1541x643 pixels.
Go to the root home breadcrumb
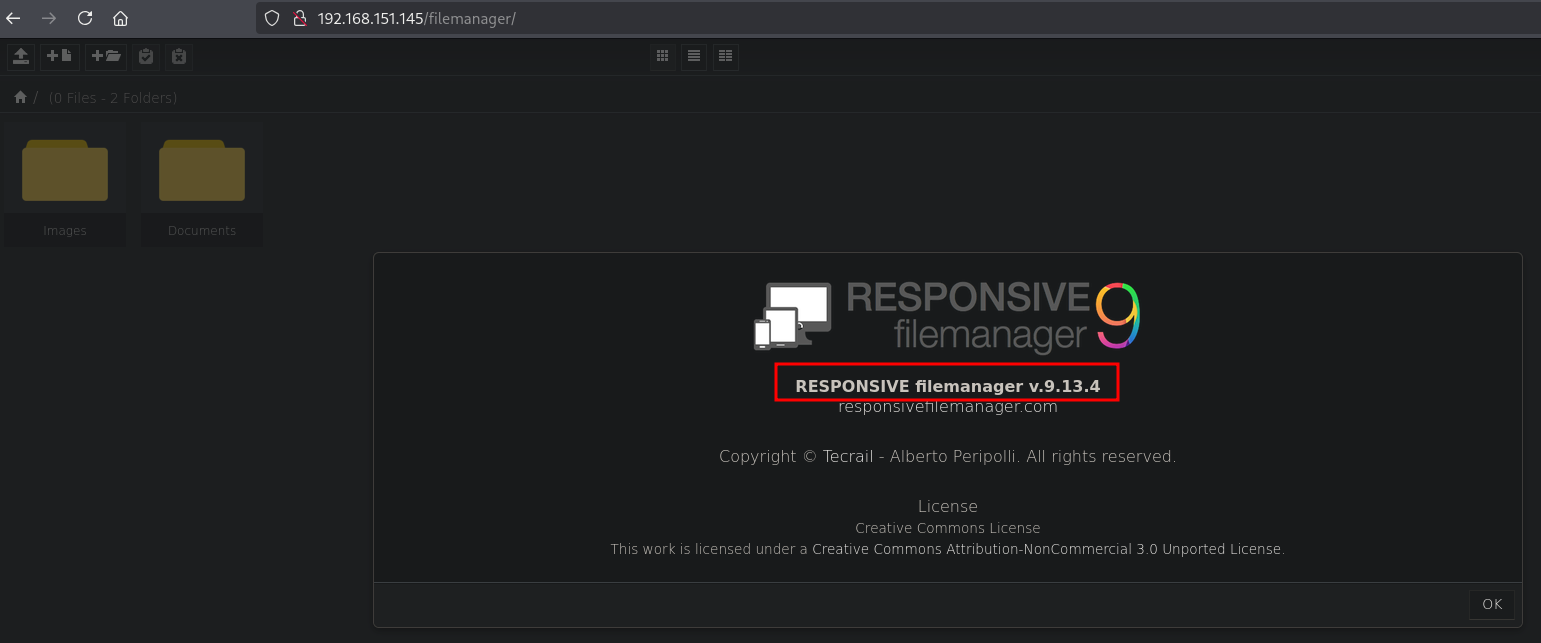tap(20, 97)
